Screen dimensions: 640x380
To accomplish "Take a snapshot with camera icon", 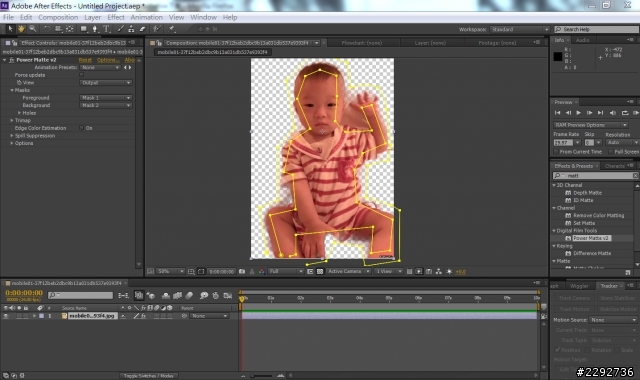I will click(242, 271).
